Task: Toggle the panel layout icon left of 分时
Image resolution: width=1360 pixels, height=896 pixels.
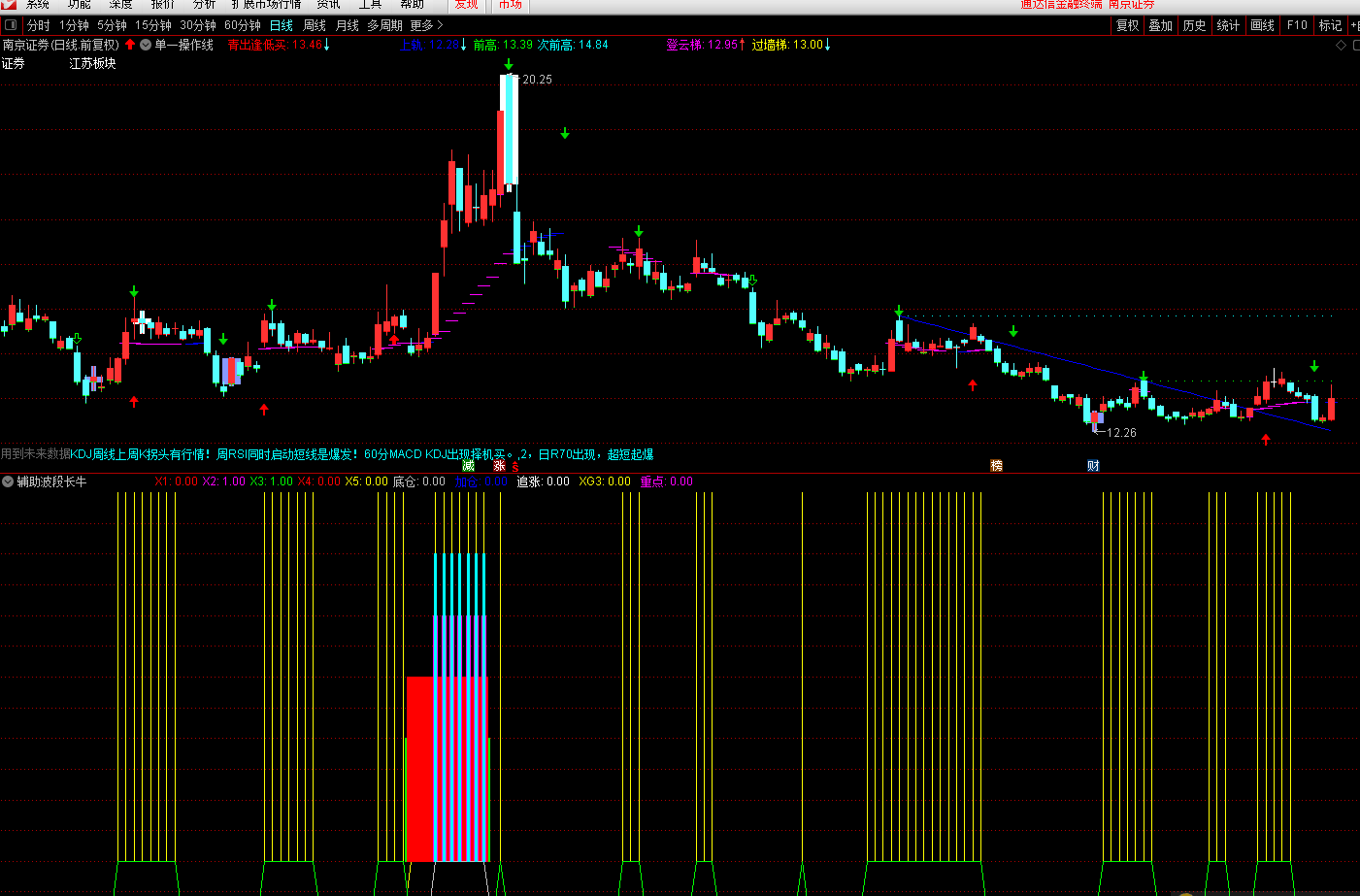Action: point(11,25)
